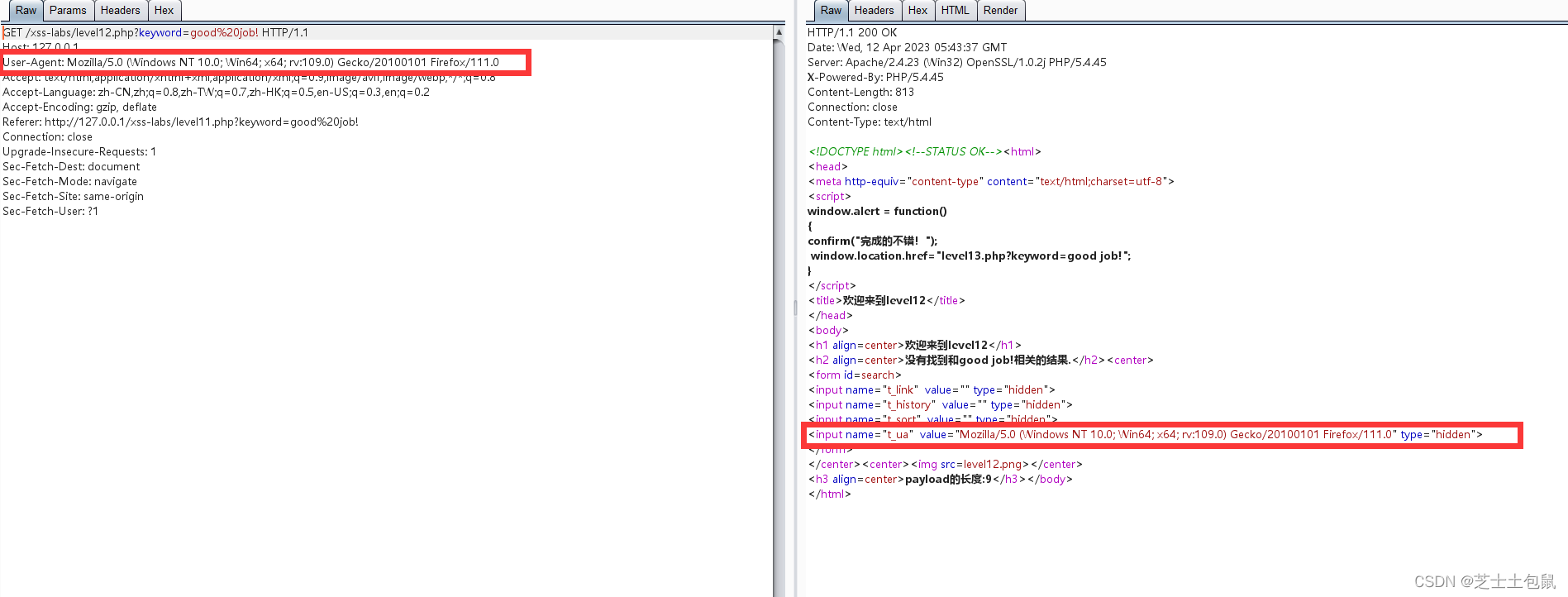Screen dimensions: 1568x597
Task: Click HTTP/1.1 200 OK status line
Action: 852,33
